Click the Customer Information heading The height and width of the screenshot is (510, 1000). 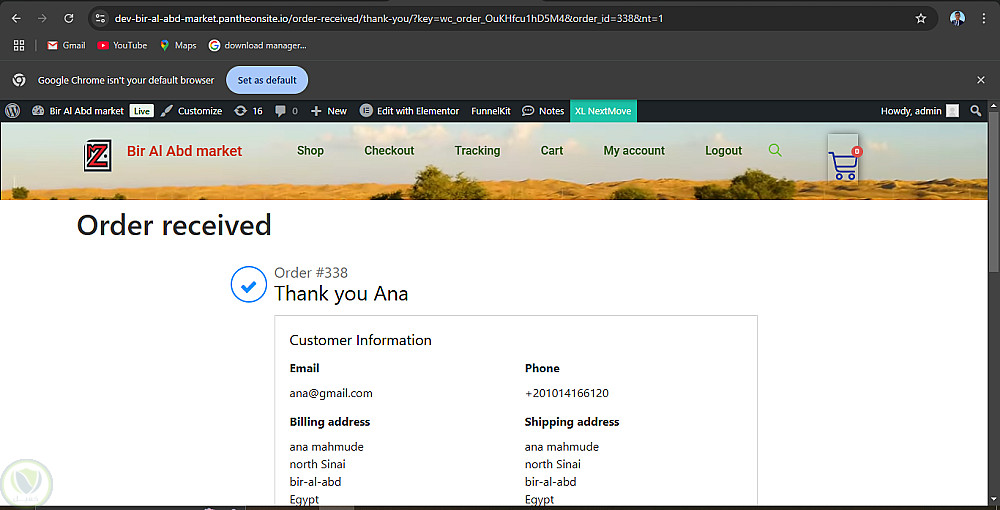pyautogui.click(x=360, y=340)
